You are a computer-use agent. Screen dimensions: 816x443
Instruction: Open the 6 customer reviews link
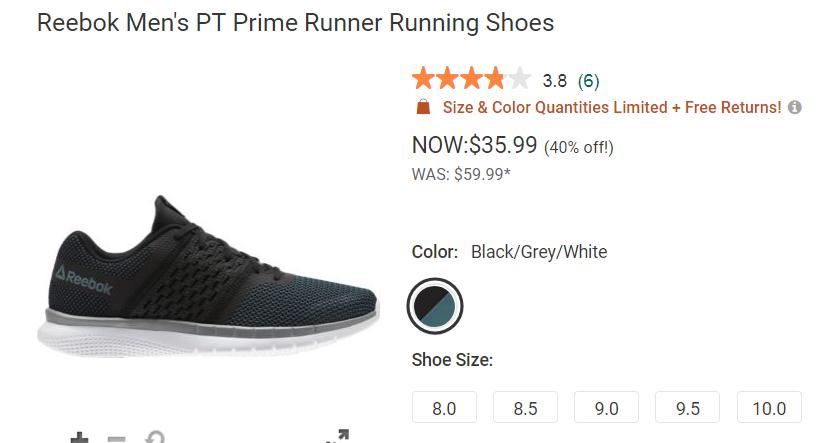588,80
